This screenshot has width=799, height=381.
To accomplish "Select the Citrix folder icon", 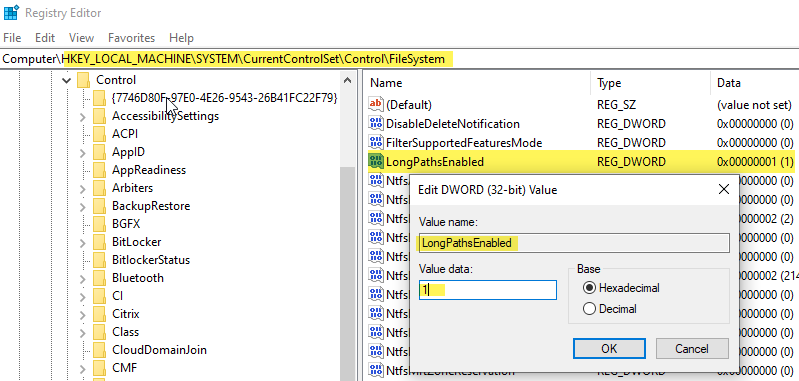I will [99, 313].
